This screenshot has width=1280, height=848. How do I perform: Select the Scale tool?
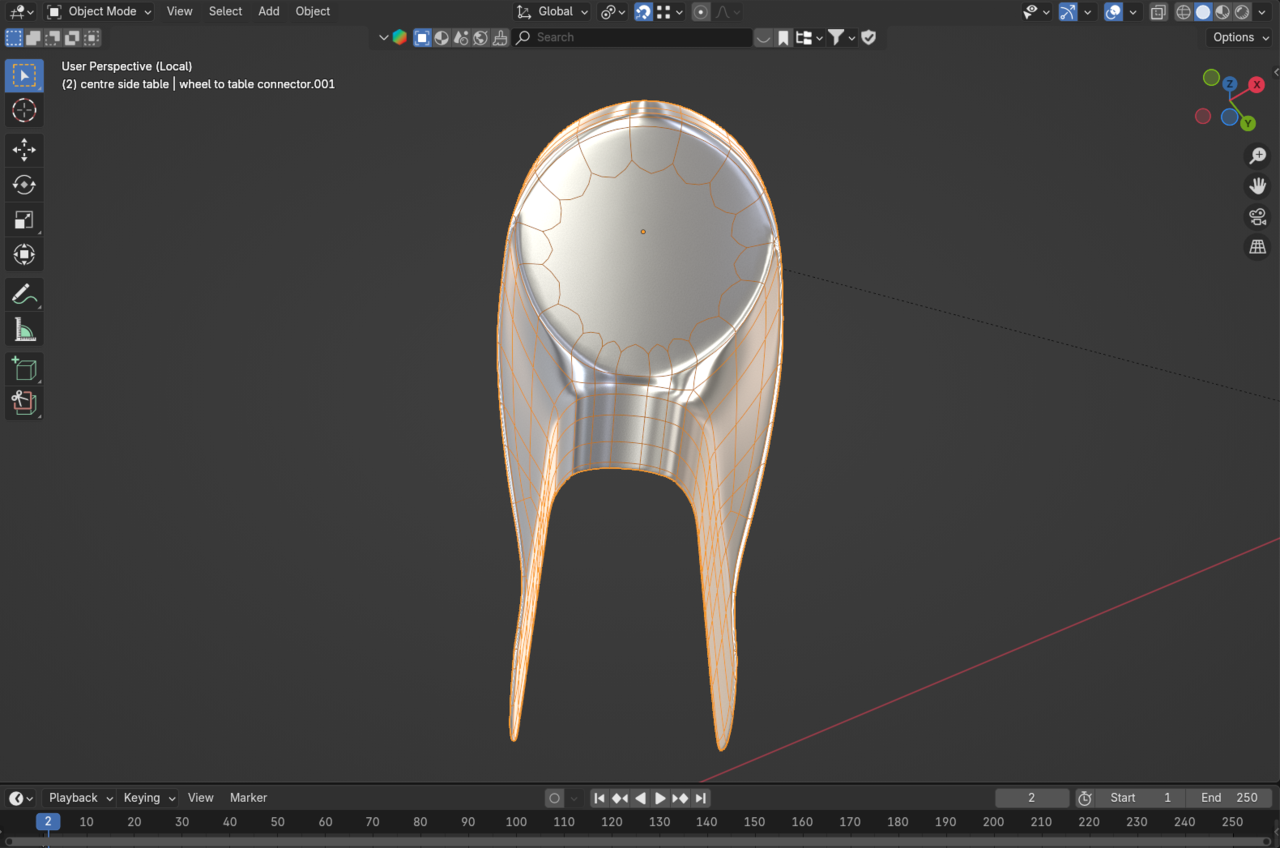24,219
